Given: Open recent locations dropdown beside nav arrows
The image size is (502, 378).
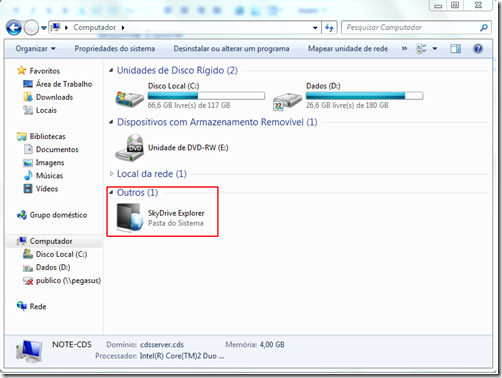Looking at the screenshot, I should [x=44, y=28].
